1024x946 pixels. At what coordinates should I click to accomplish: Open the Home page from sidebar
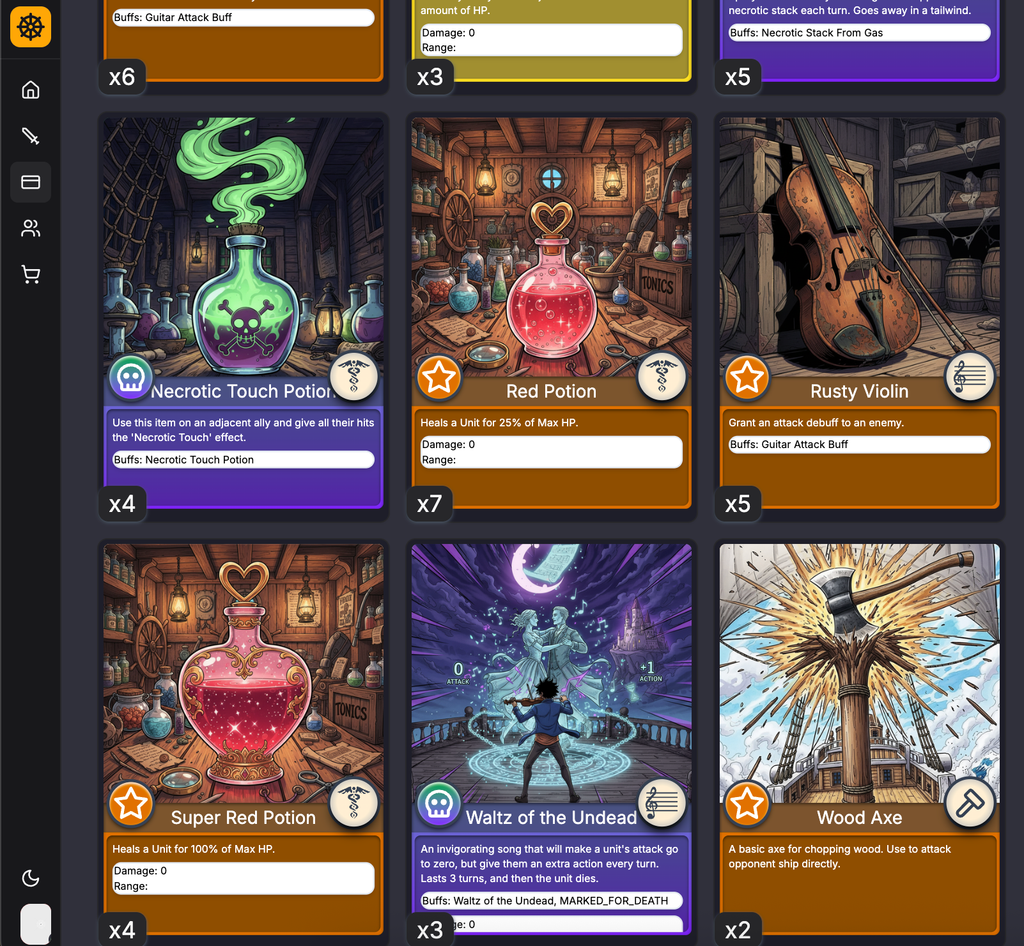click(x=31, y=89)
